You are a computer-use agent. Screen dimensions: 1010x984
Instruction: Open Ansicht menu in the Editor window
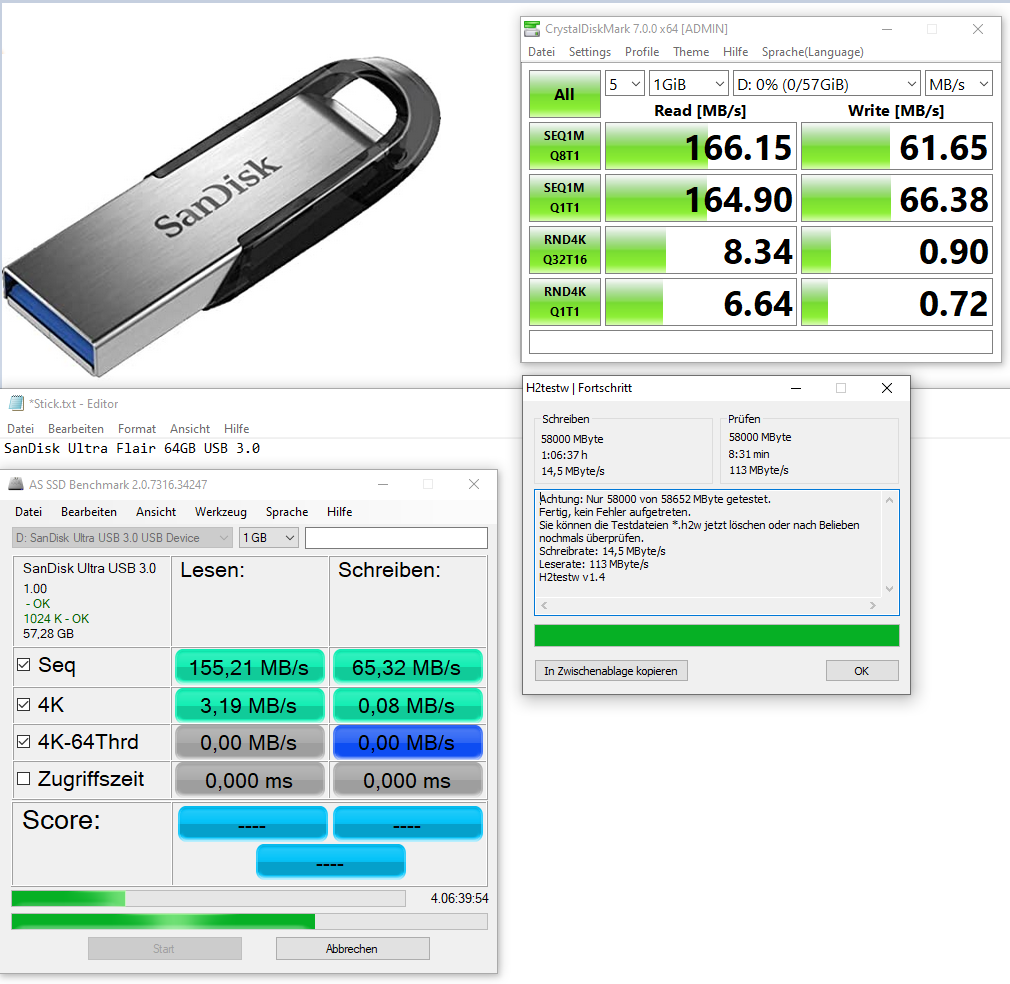tap(189, 428)
